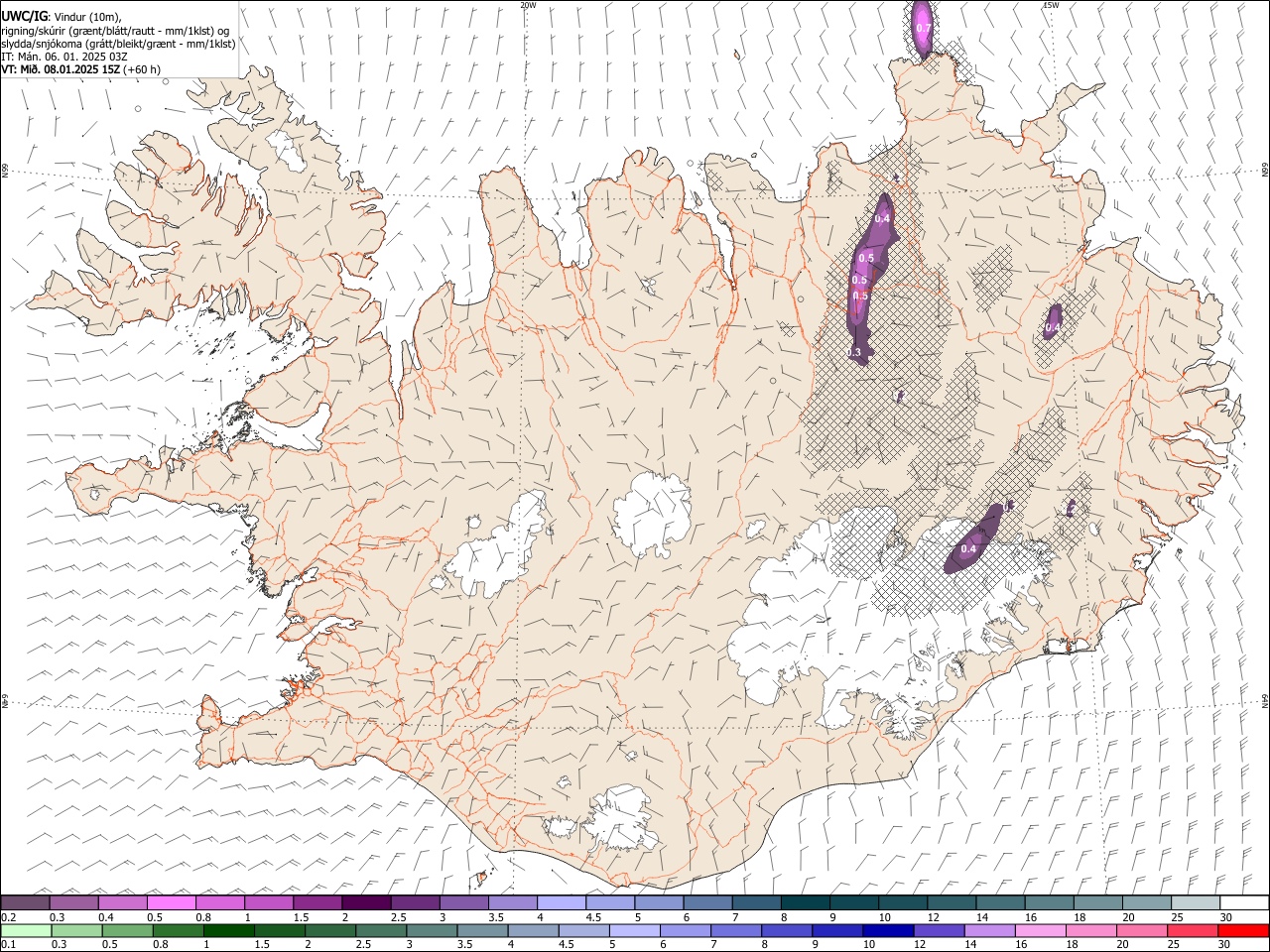Click the 0.2 label in the snow legend row
This screenshot has height=952, width=1270.
8,916
